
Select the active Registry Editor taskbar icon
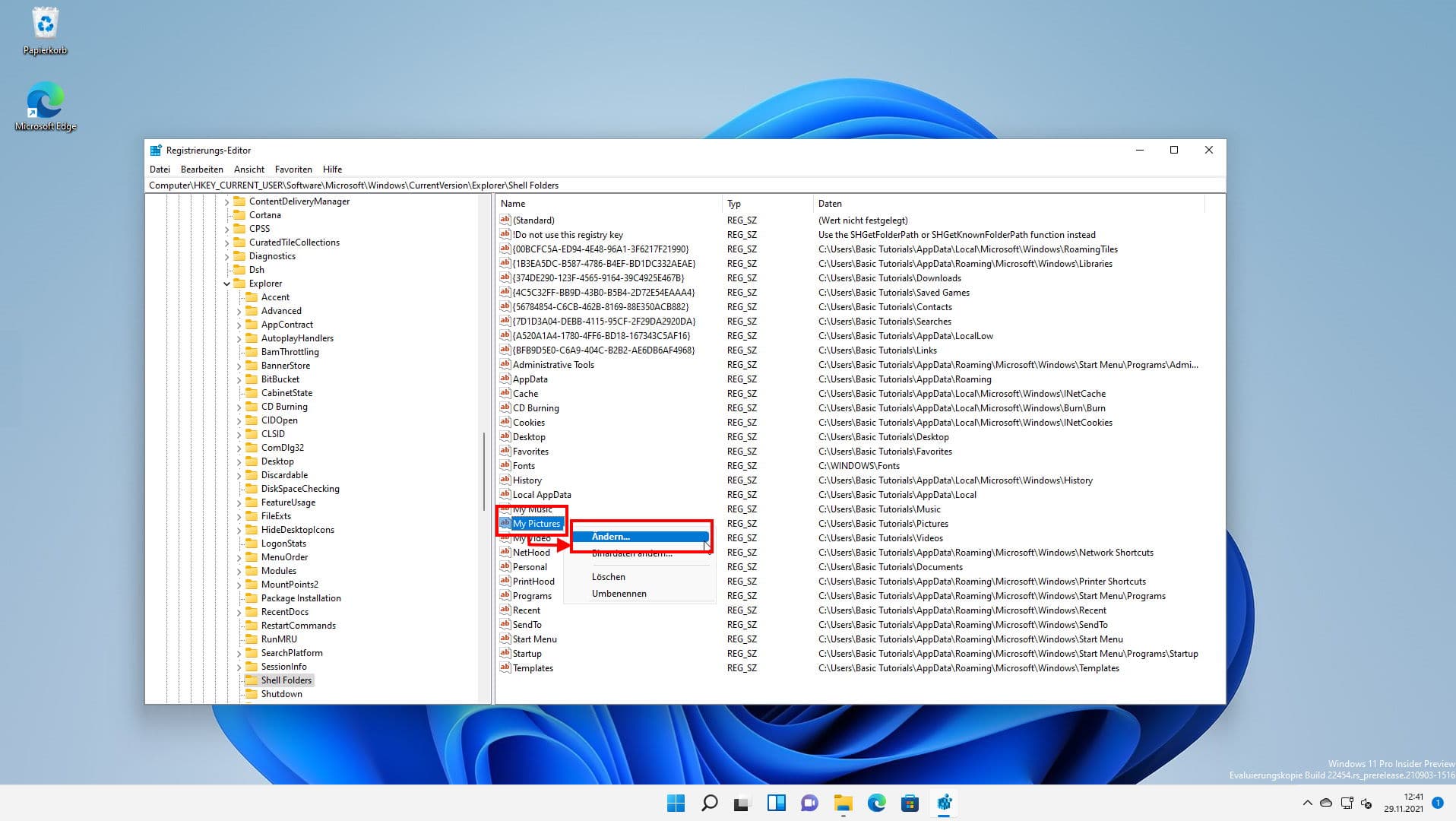tap(945, 803)
